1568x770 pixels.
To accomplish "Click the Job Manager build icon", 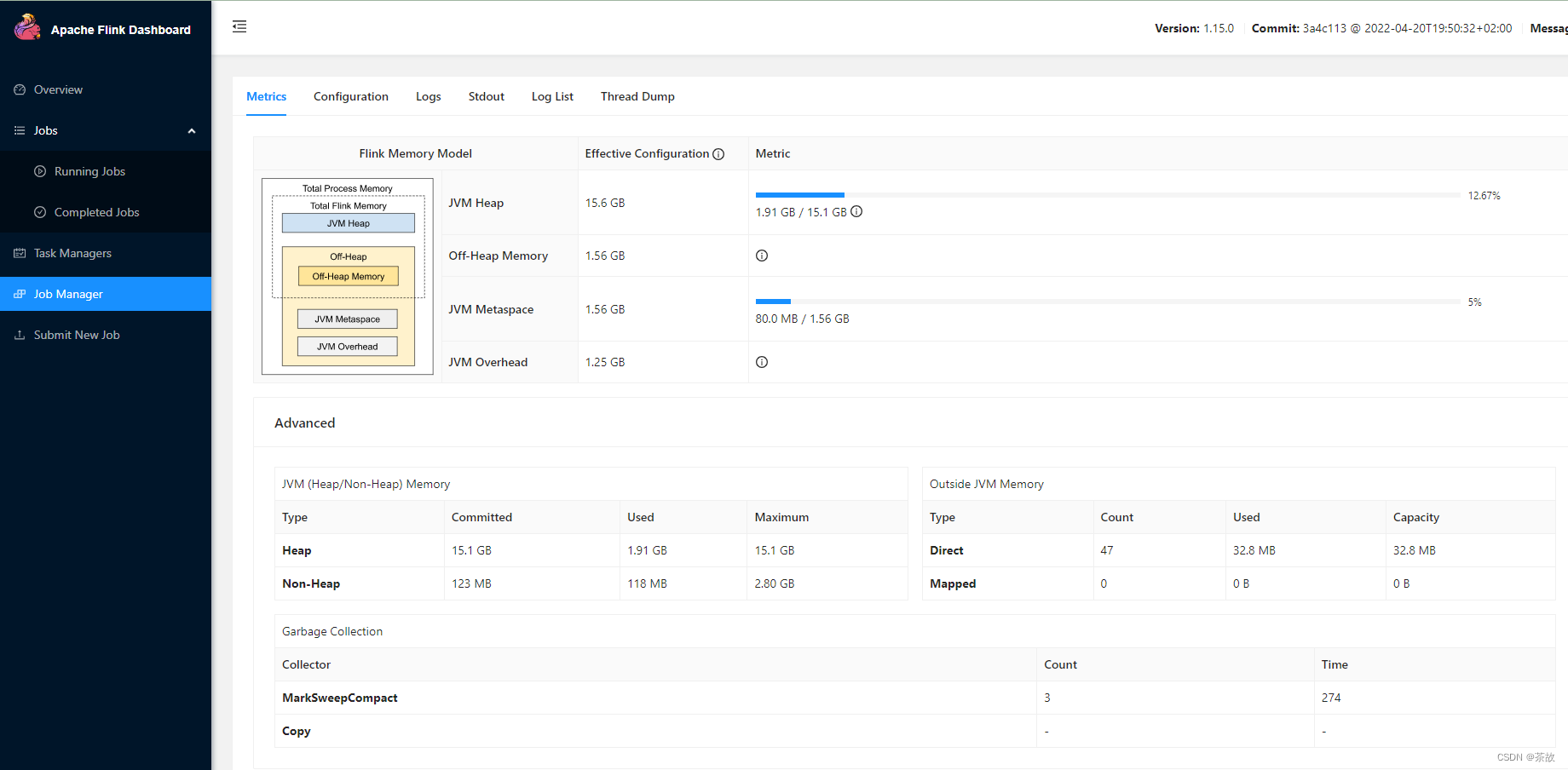I will click(x=20, y=294).
